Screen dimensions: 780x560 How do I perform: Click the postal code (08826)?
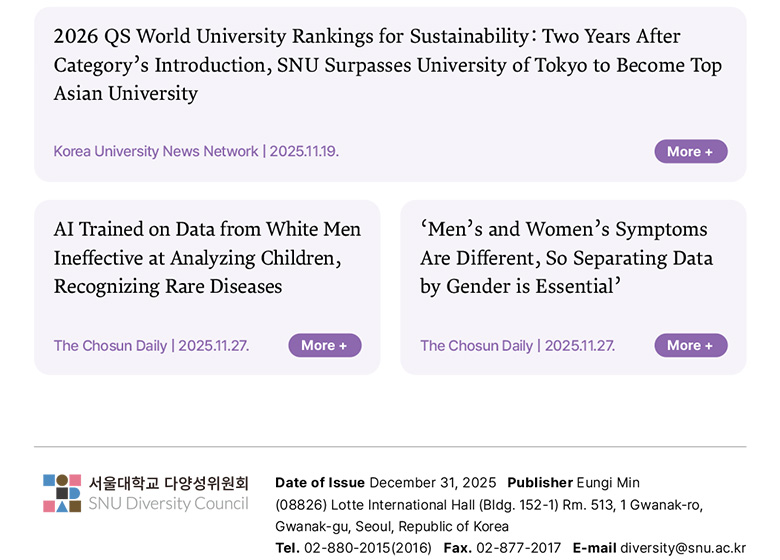pos(300,505)
